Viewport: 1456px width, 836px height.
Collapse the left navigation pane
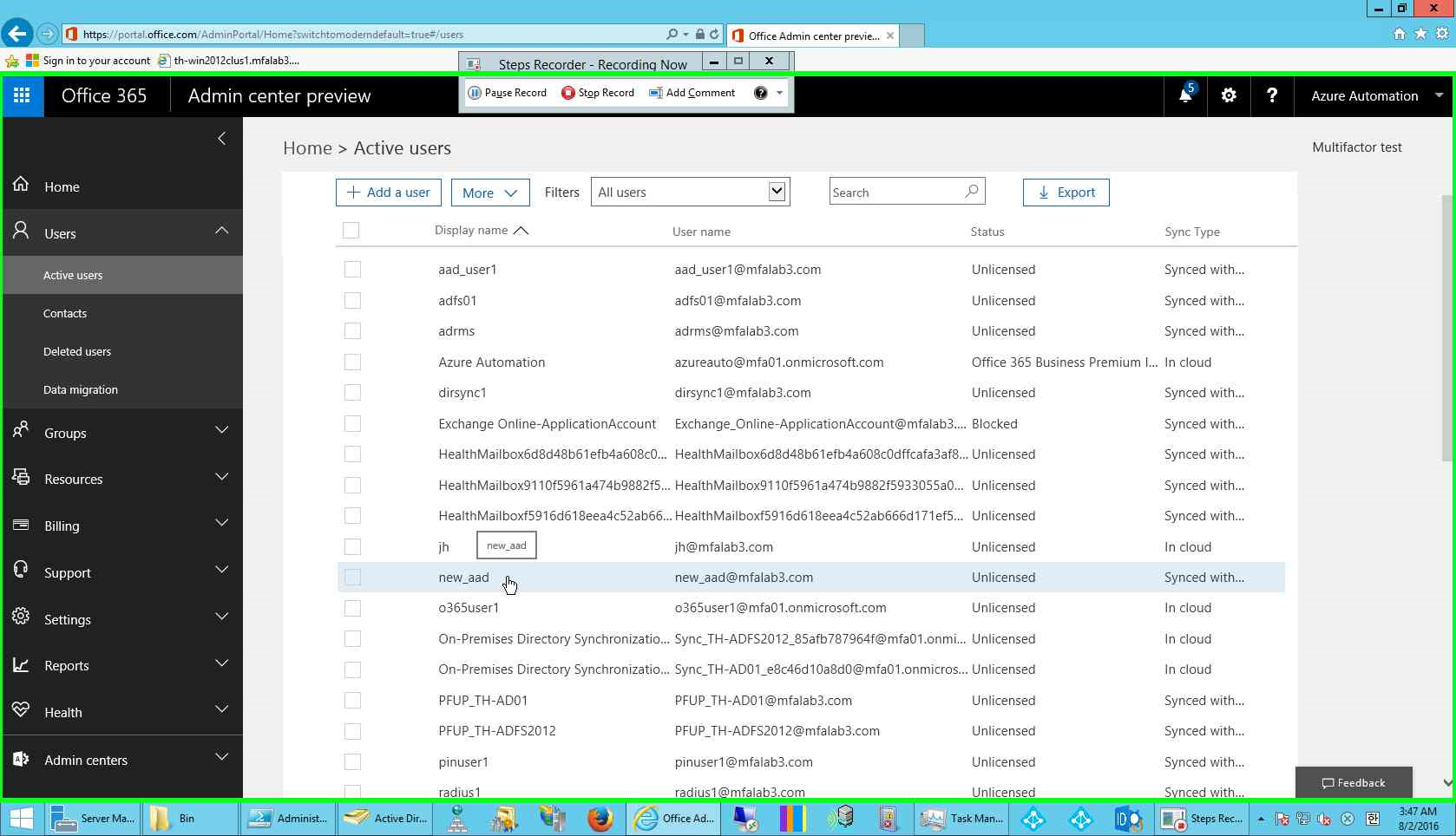click(x=222, y=138)
